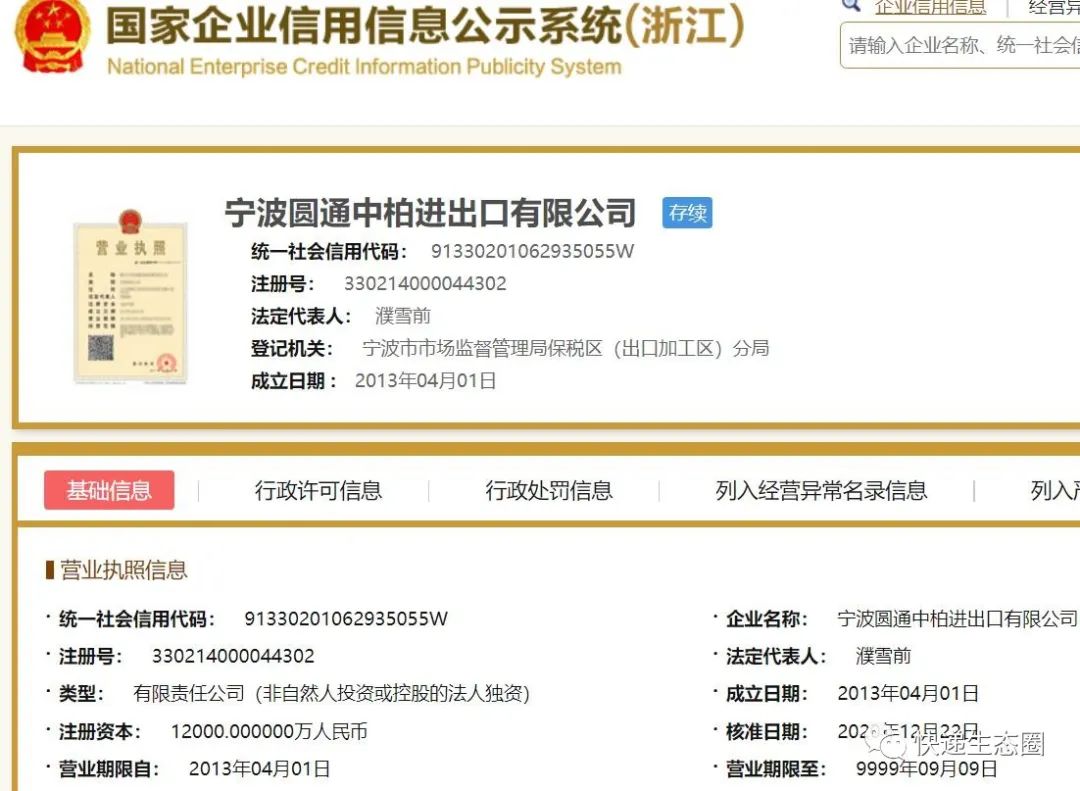Open the business license thumbnail image
The height and width of the screenshot is (791, 1080).
point(130,302)
